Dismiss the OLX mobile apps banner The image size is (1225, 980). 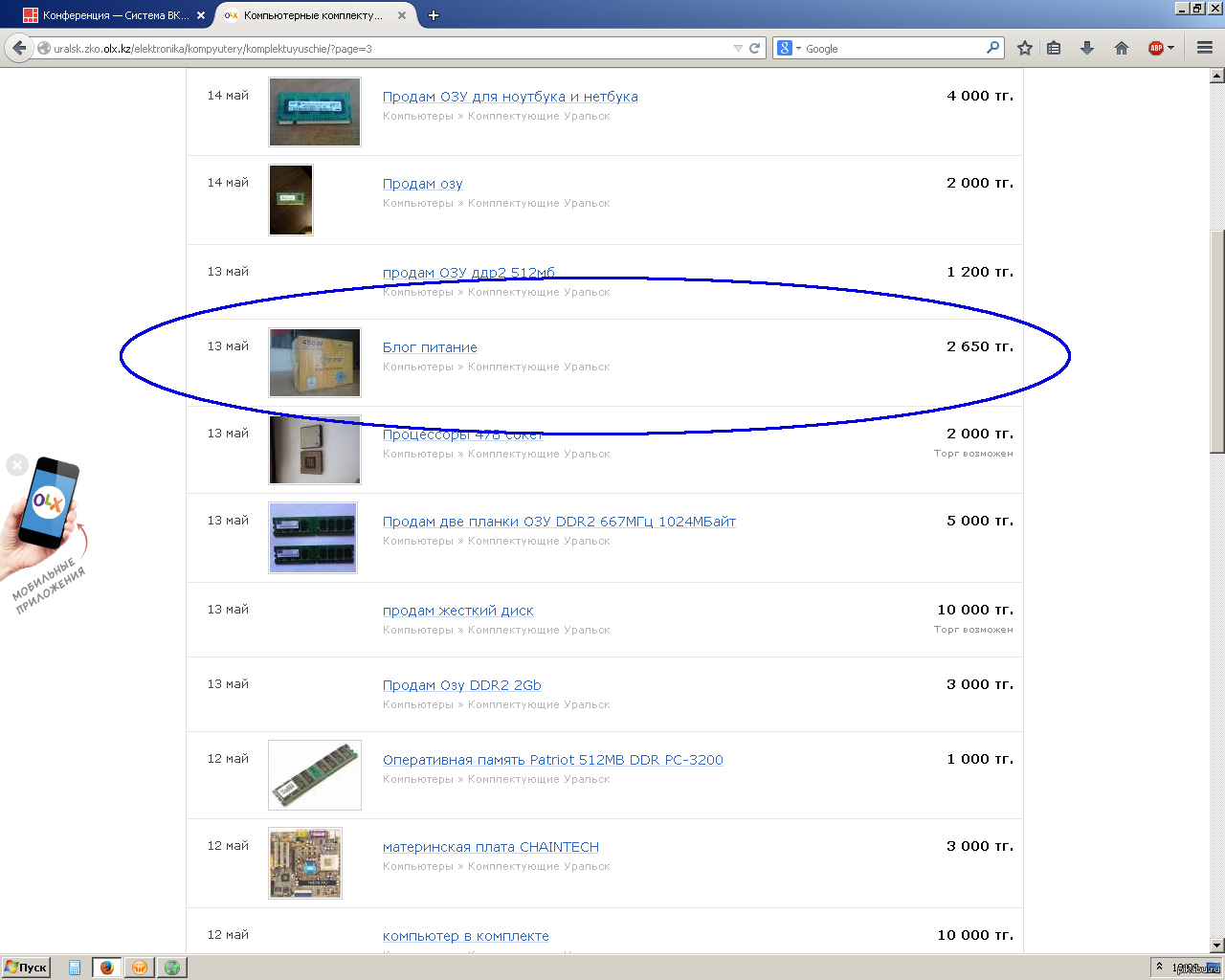[17, 465]
